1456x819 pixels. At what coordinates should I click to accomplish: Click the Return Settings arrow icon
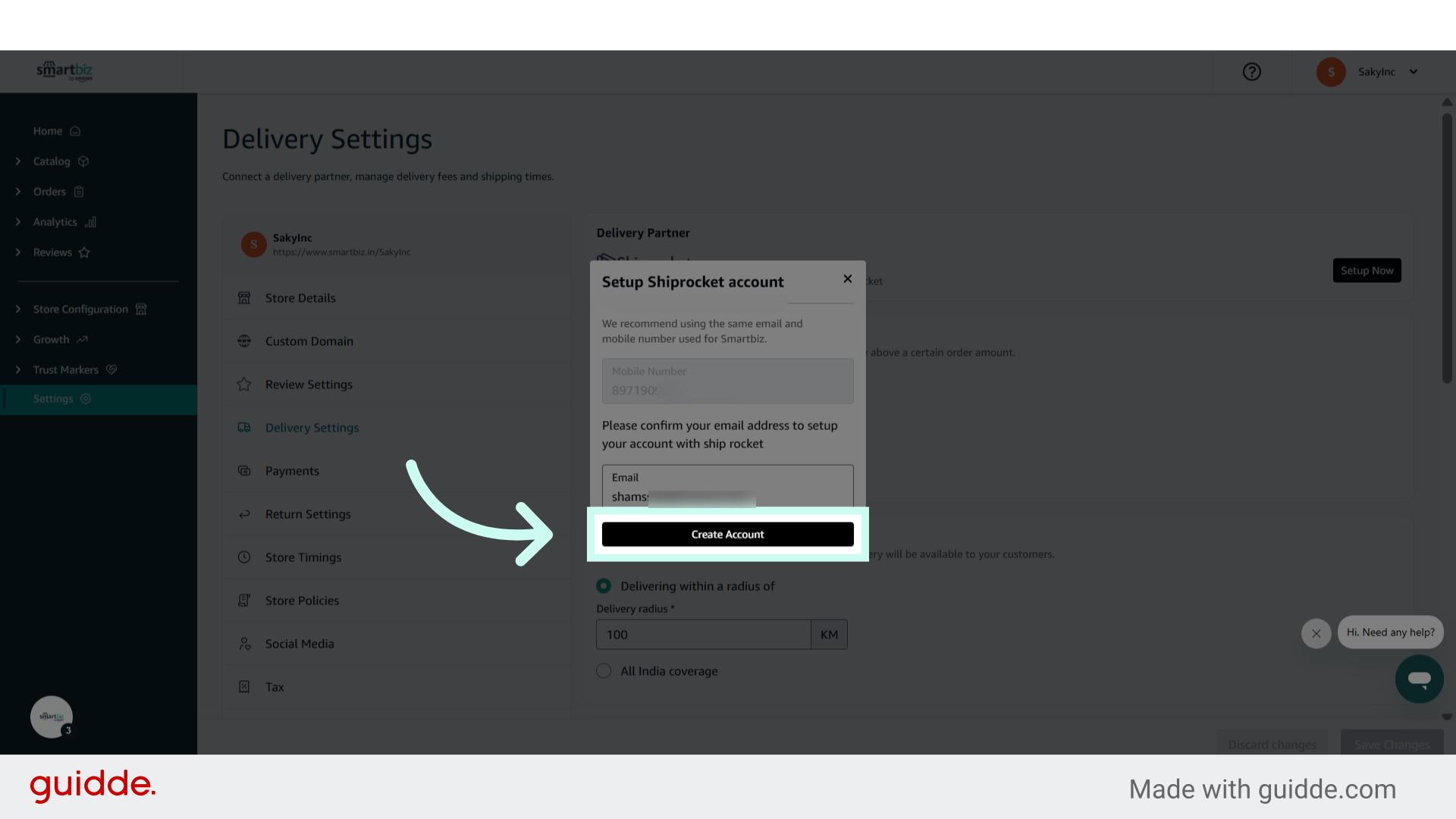(244, 513)
